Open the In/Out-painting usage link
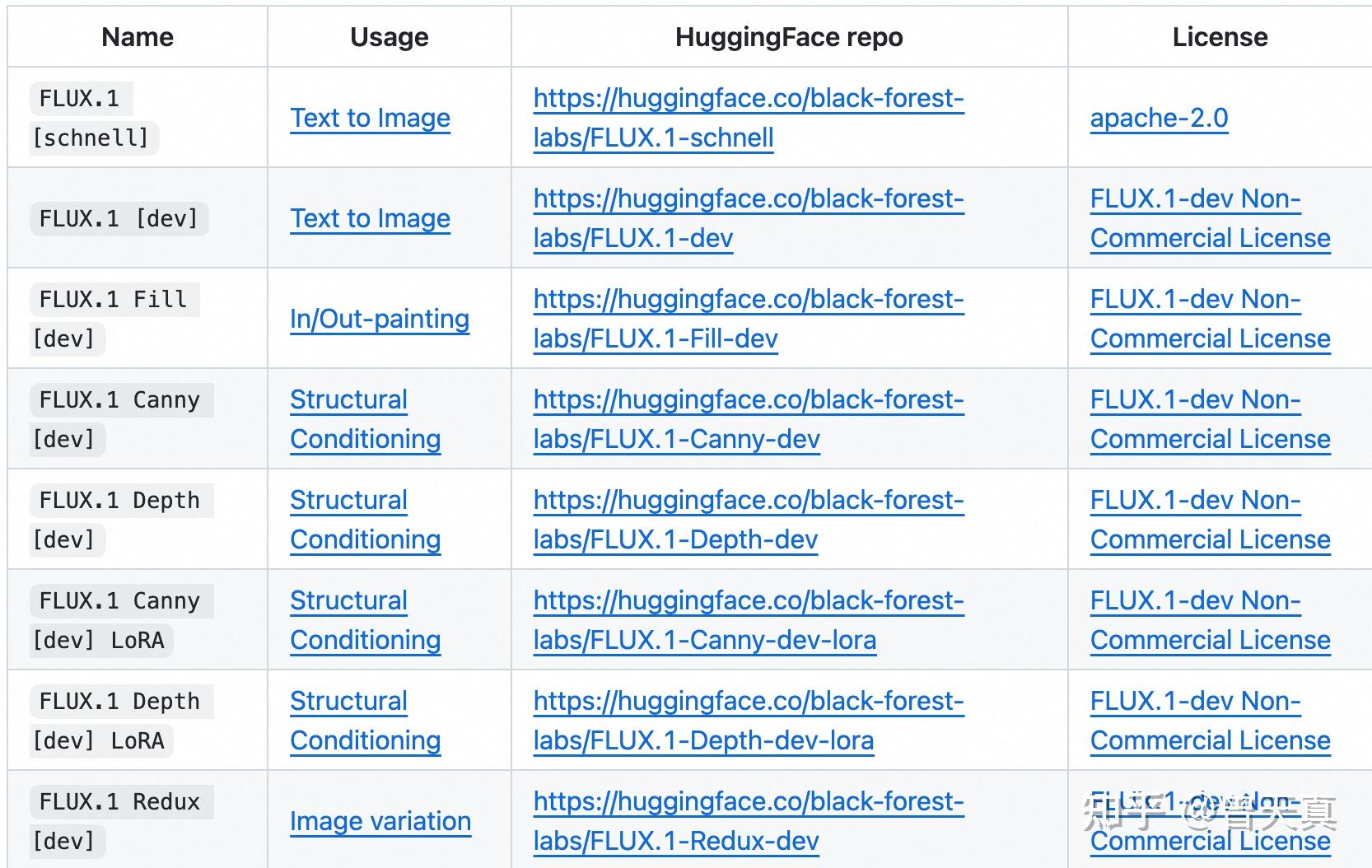The width and height of the screenshot is (1372, 868). (x=379, y=320)
